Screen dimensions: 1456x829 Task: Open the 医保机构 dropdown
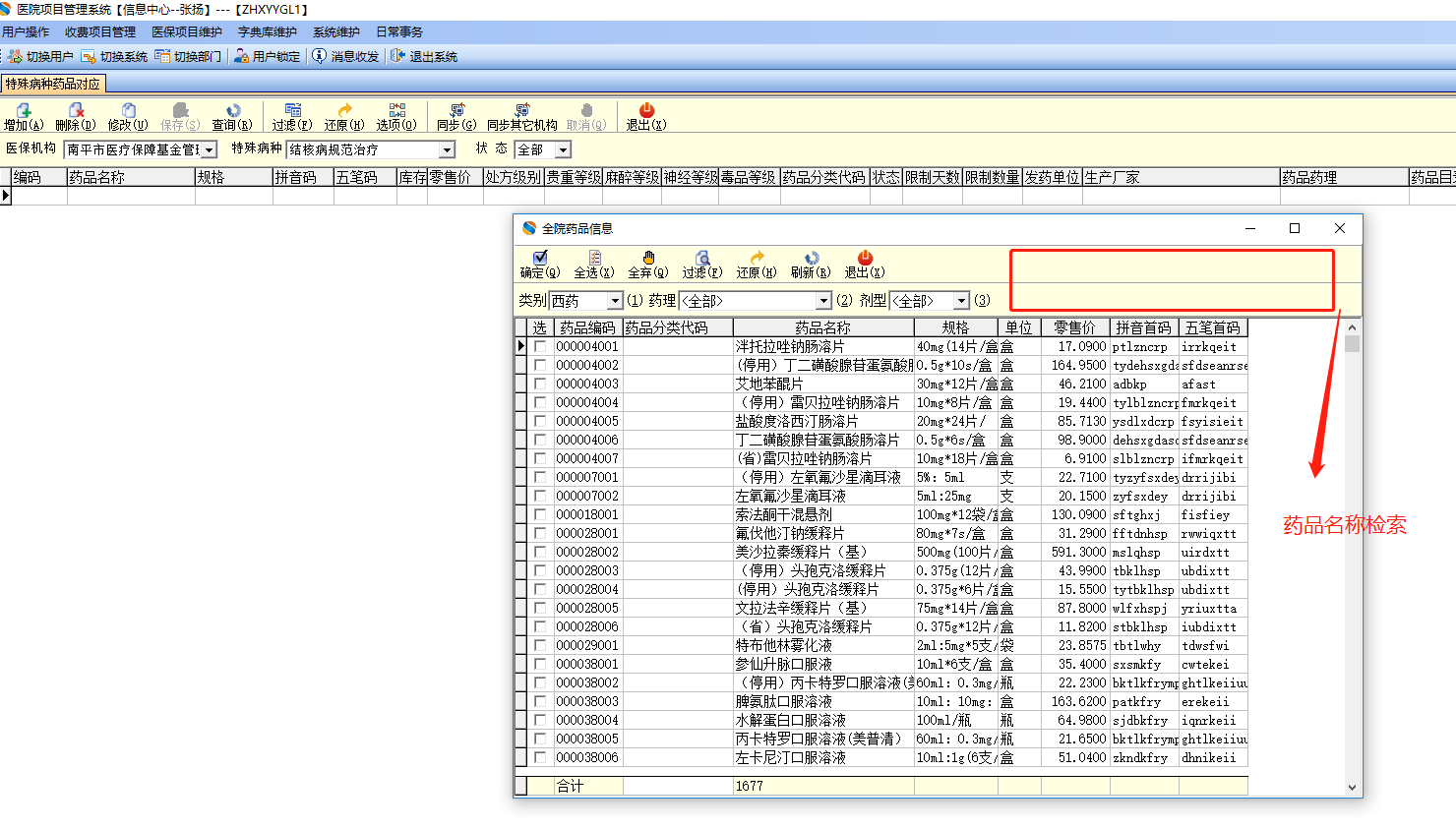210,149
